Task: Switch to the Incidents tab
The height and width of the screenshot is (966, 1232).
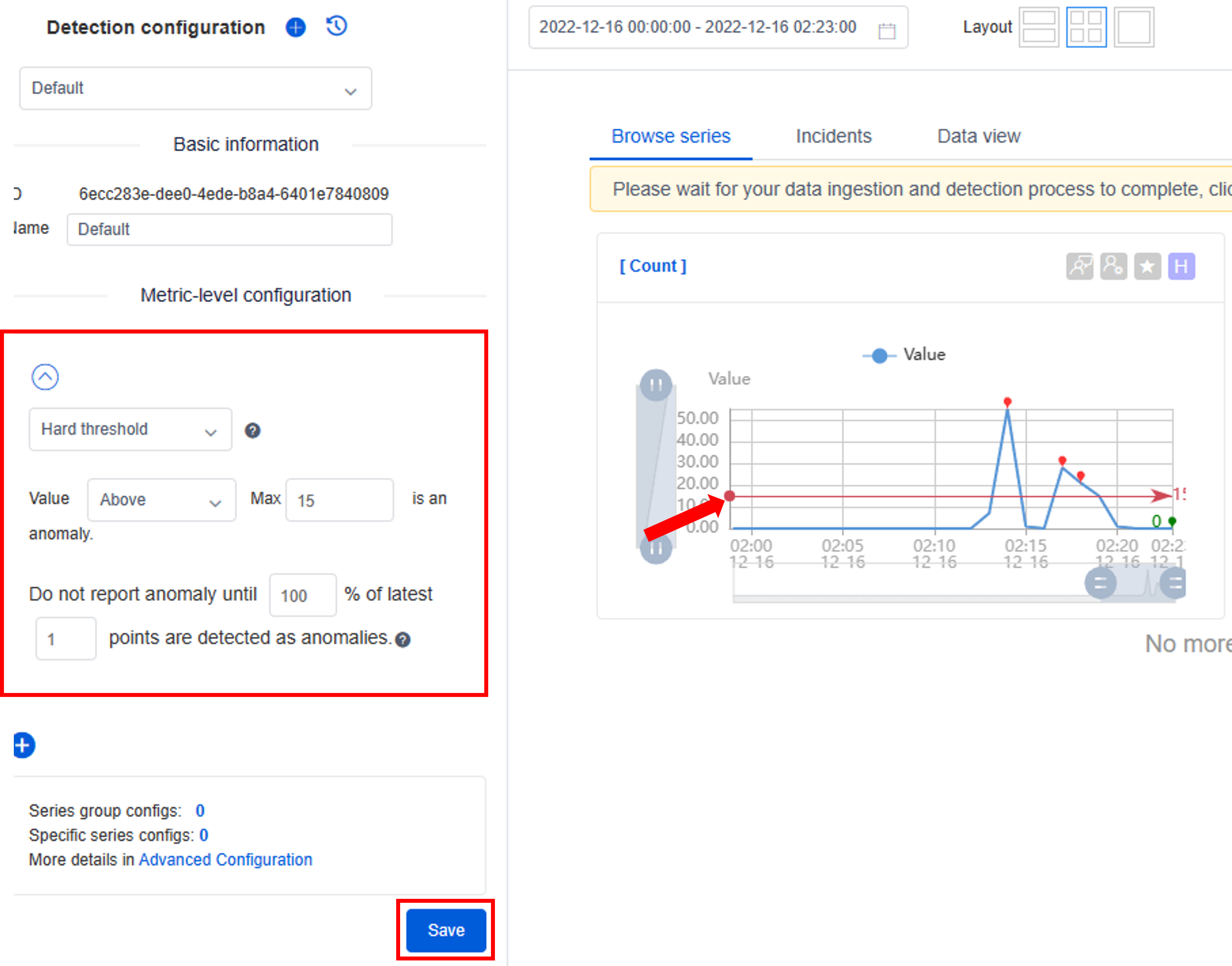Action: pos(833,136)
